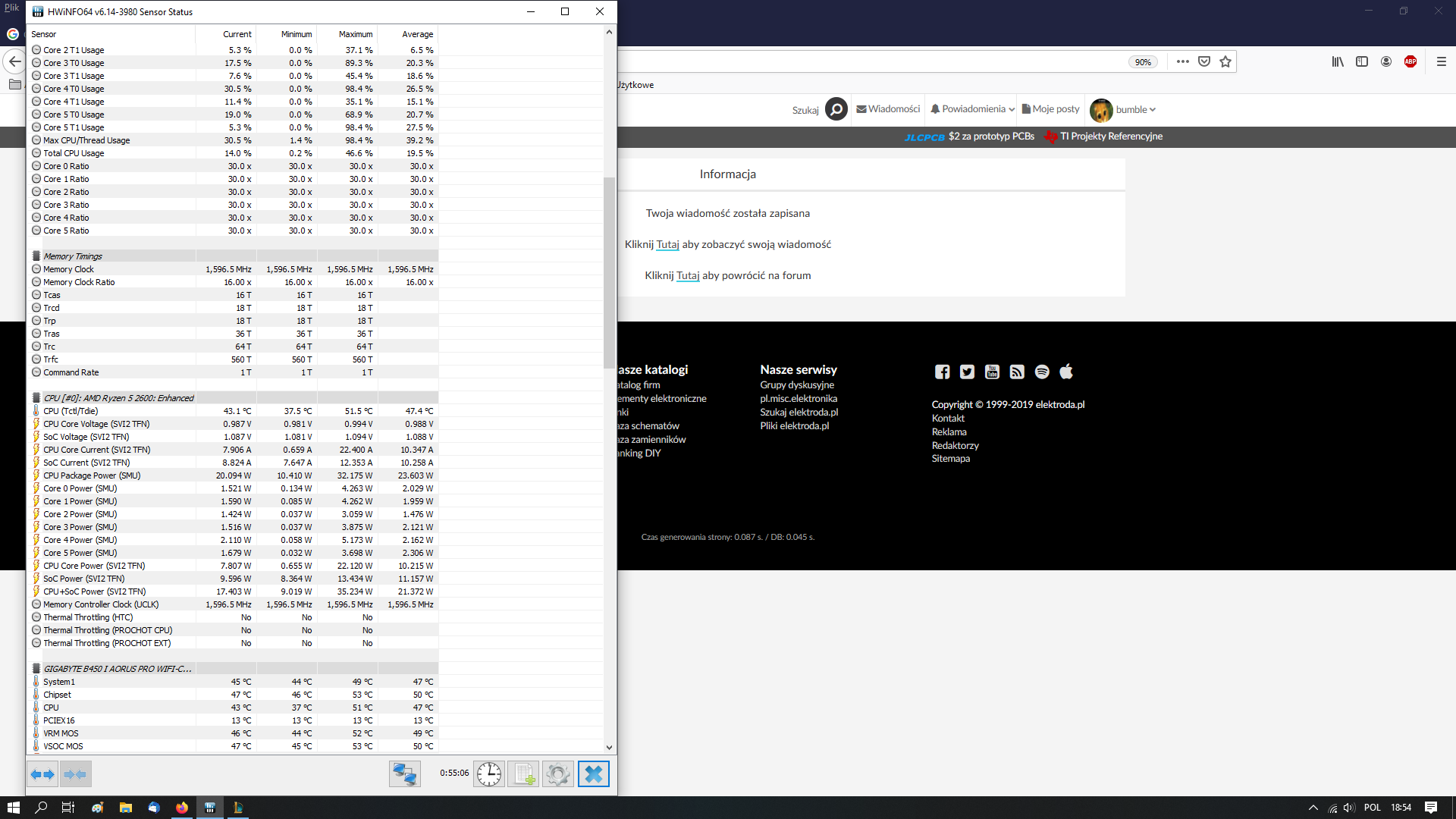This screenshot has width=1456, height=819.
Task: Click the clock reset-timer icon in HWiNFO
Action: coord(489,774)
